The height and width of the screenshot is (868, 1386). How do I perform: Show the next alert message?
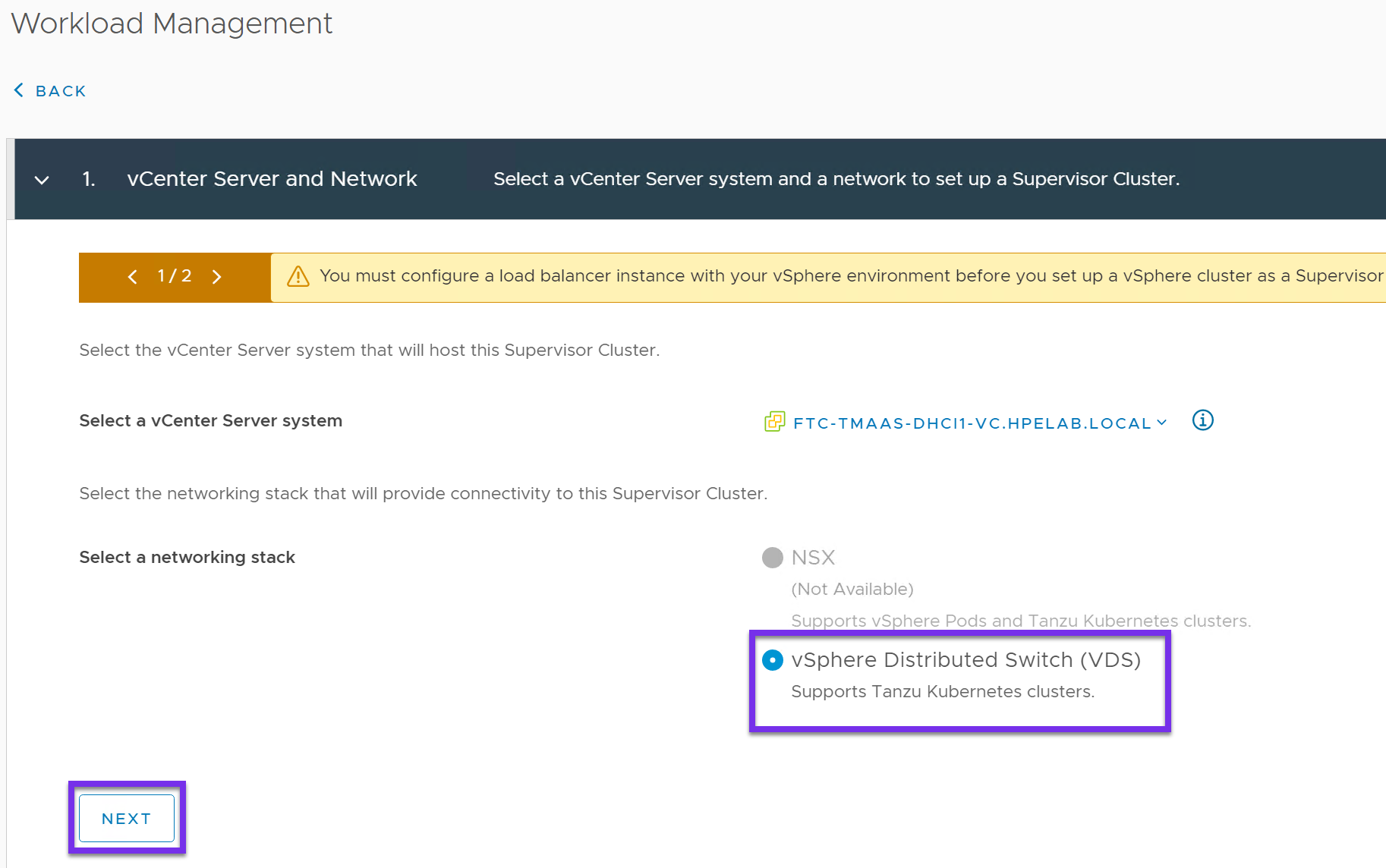tap(217, 277)
